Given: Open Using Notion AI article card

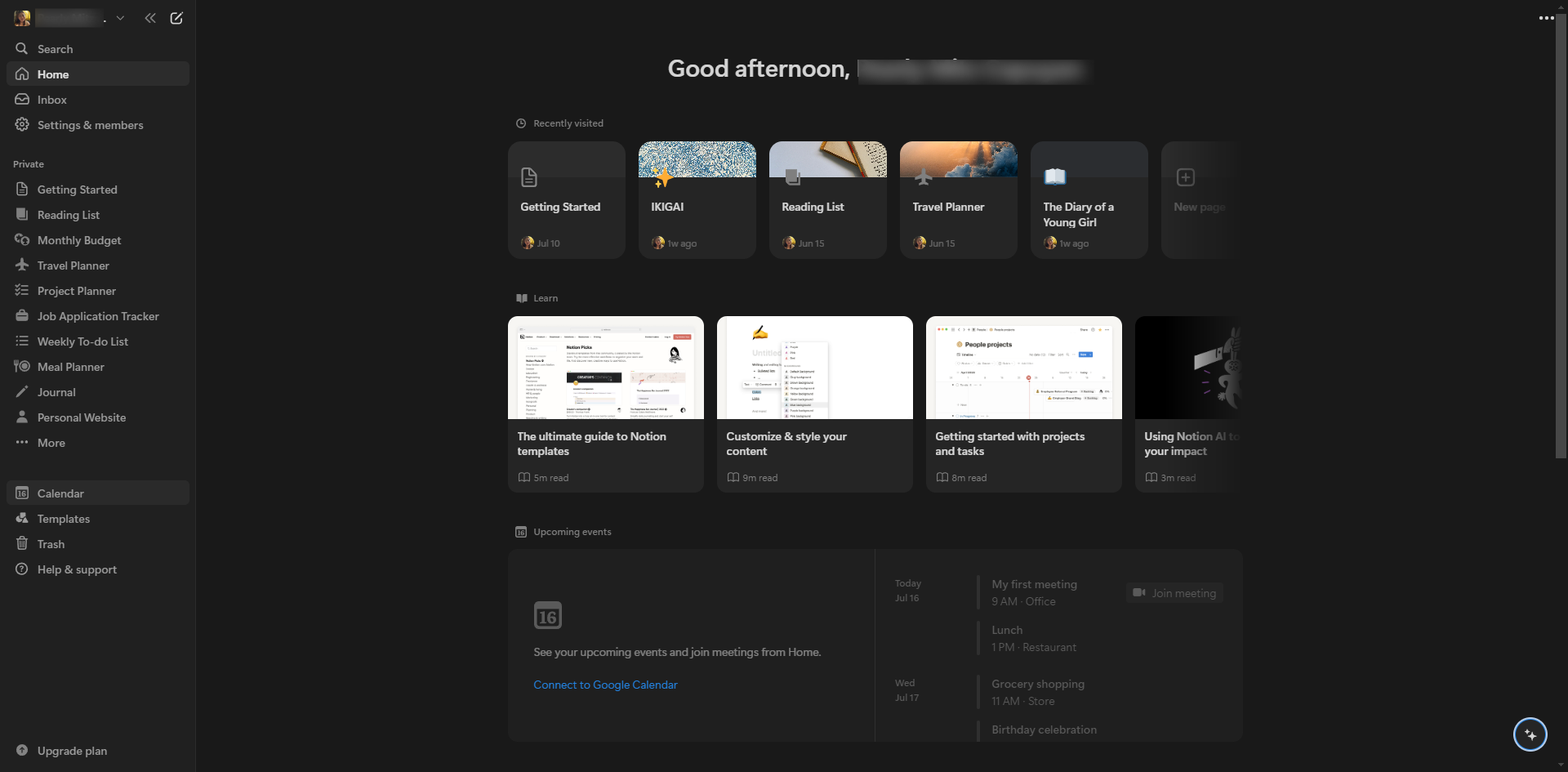Looking at the screenshot, I should coord(1189,404).
